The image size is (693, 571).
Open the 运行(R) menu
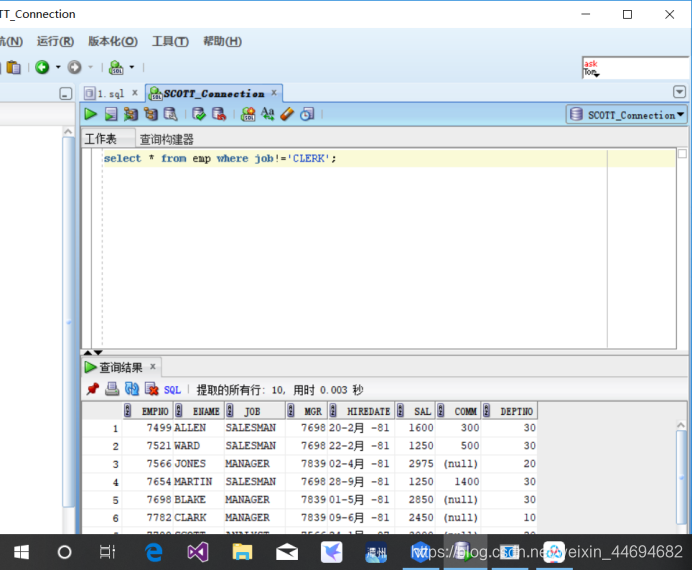click(55, 42)
